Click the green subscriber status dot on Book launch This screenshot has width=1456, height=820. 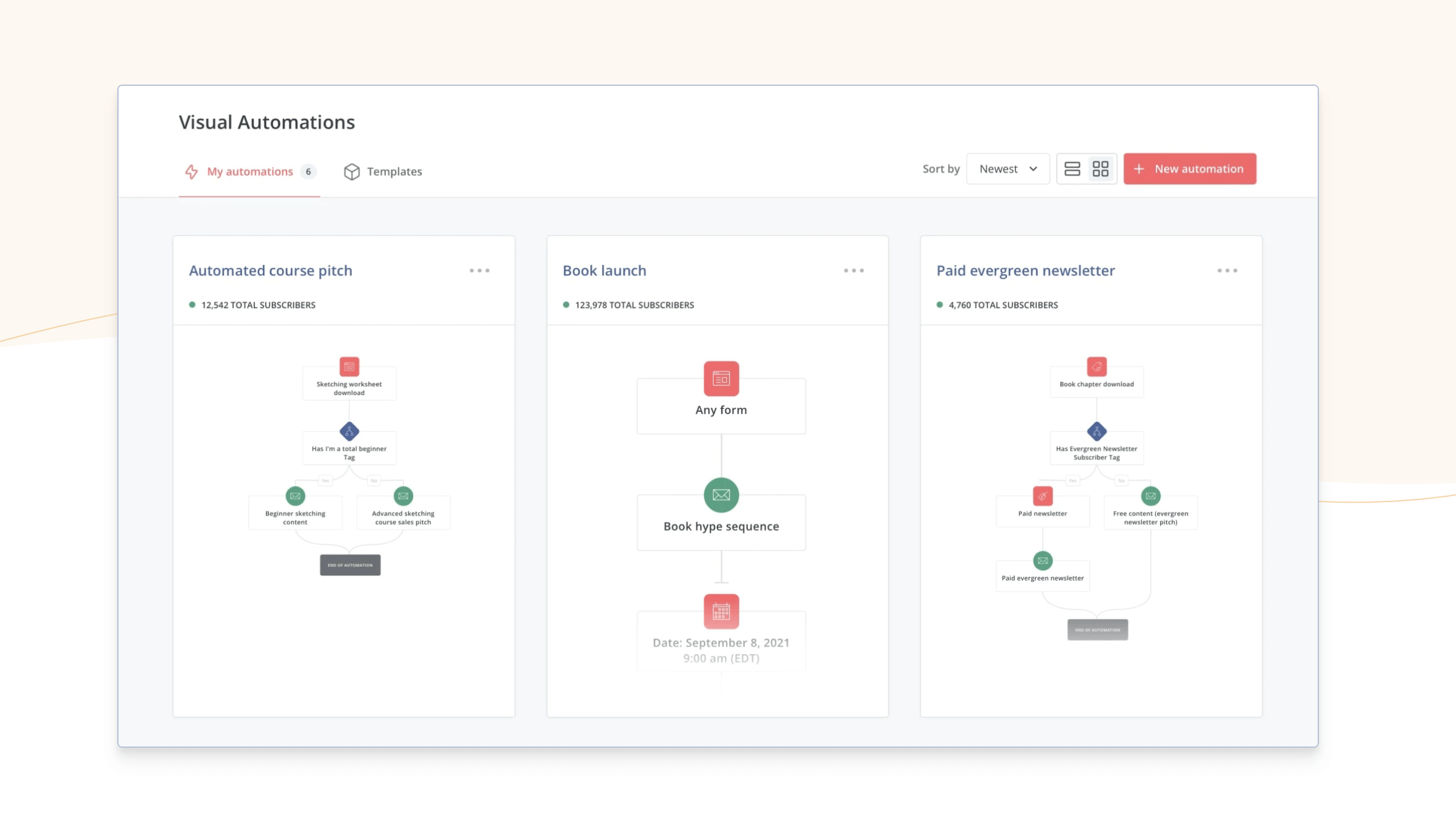pos(566,304)
